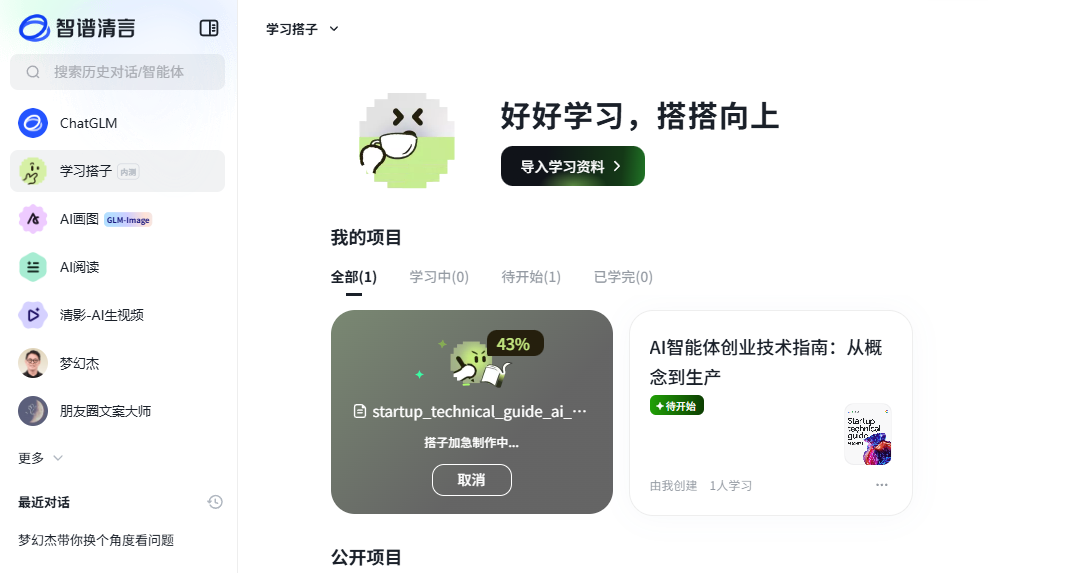Open the three-dot menu on the project card
The width and height of the screenshot is (1072, 573).
coord(881,485)
